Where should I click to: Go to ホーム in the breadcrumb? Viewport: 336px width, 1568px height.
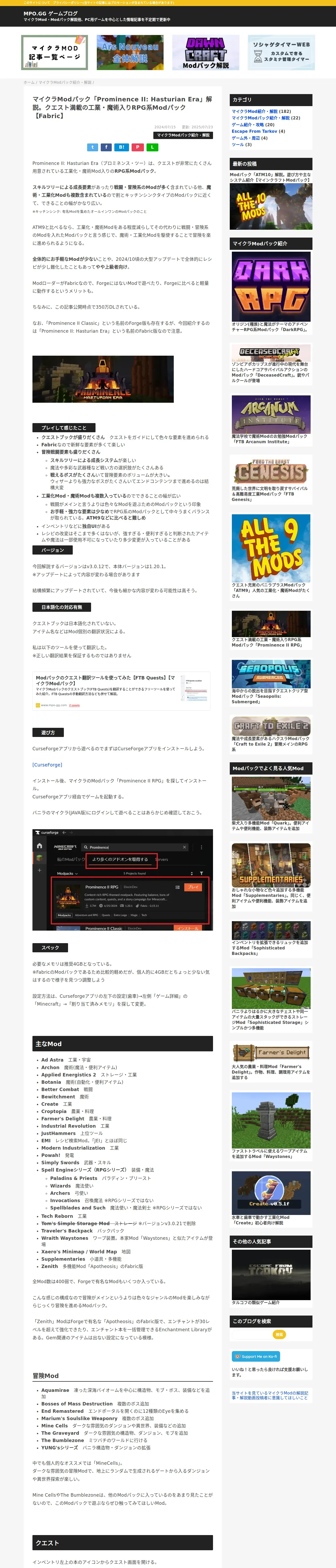coord(29,82)
